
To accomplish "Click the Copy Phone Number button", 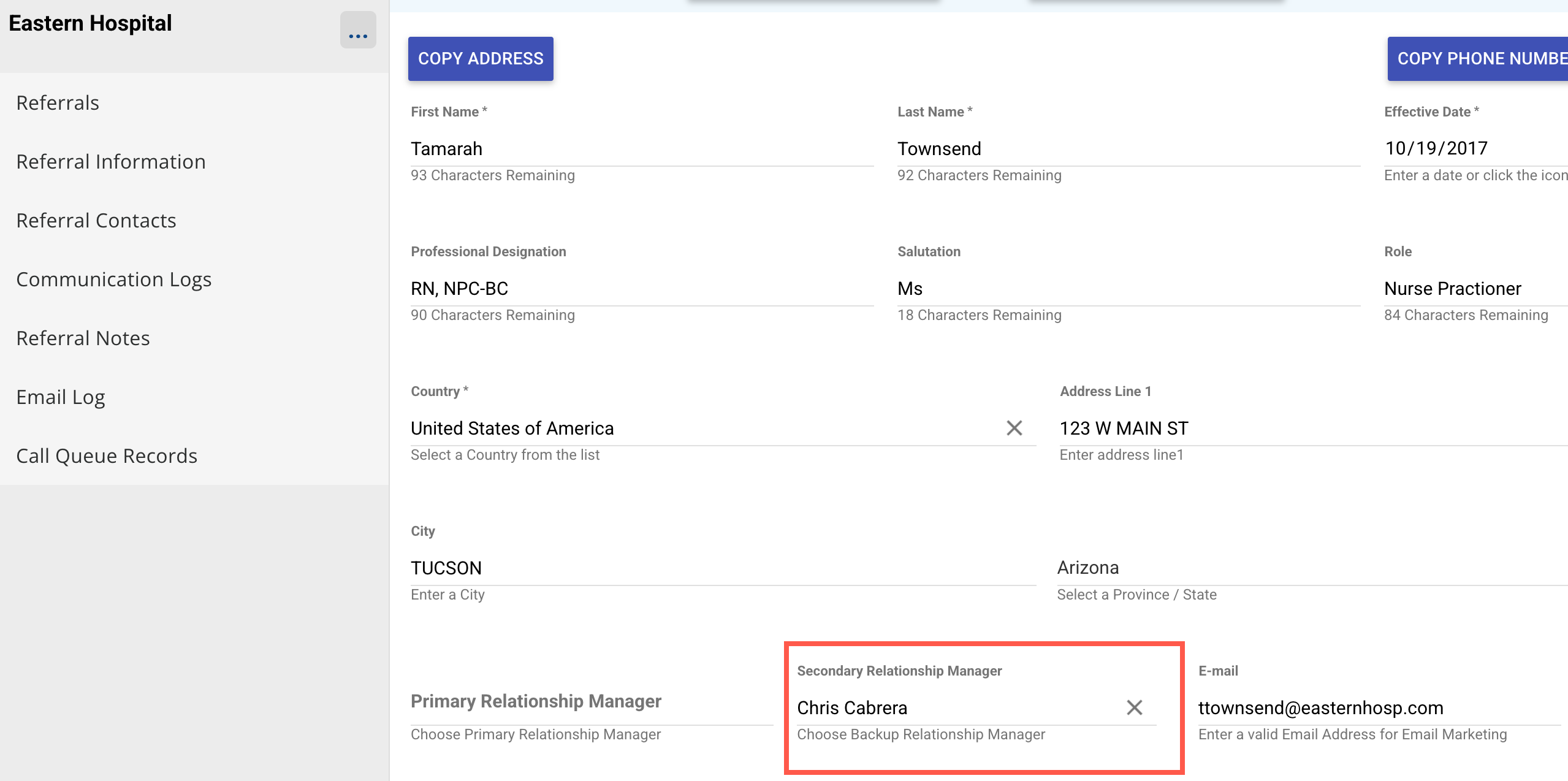I will pyautogui.click(x=1479, y=59).
